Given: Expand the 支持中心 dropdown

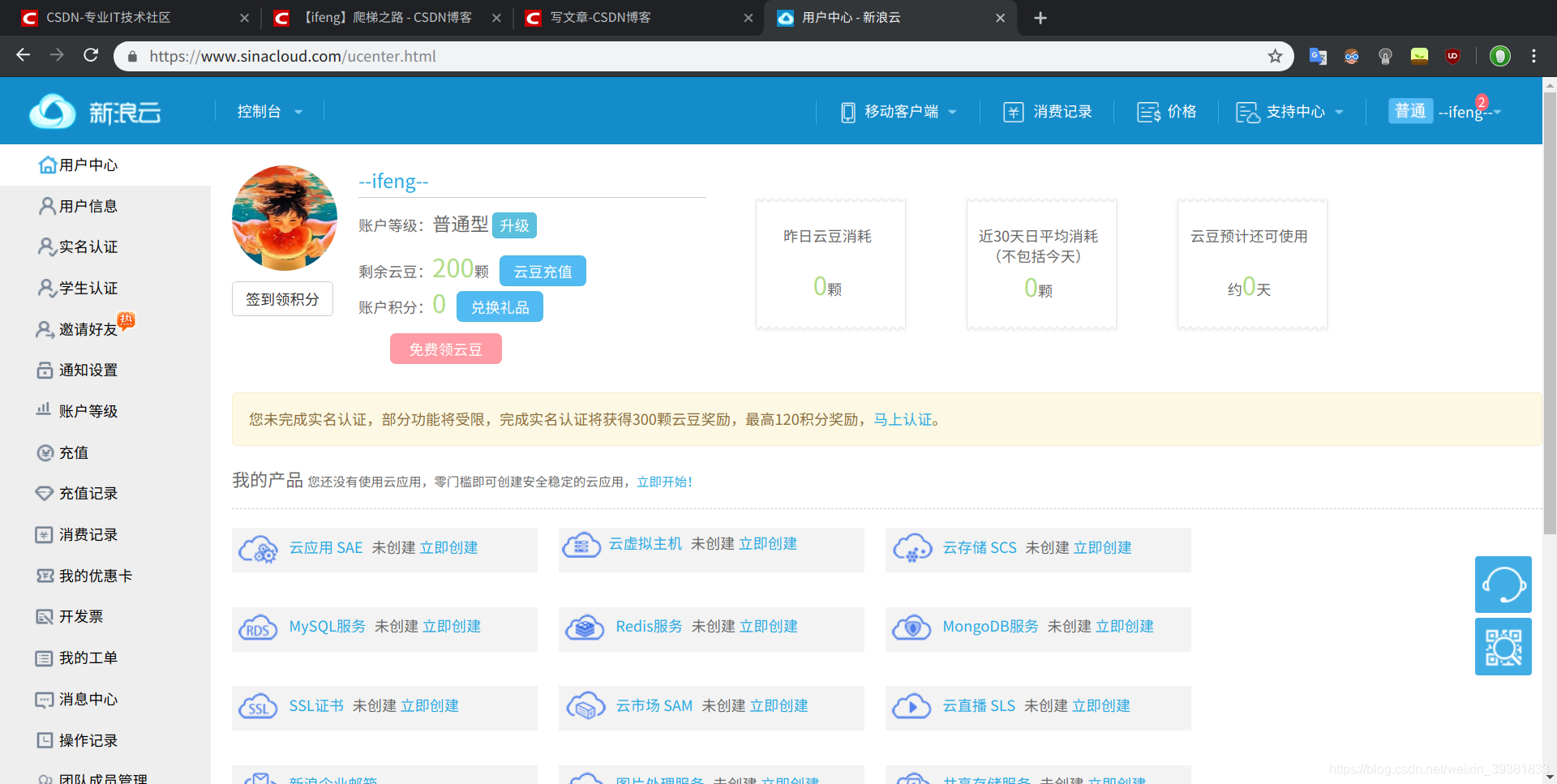Looking at the screenshot, I should coord(1289,111).
